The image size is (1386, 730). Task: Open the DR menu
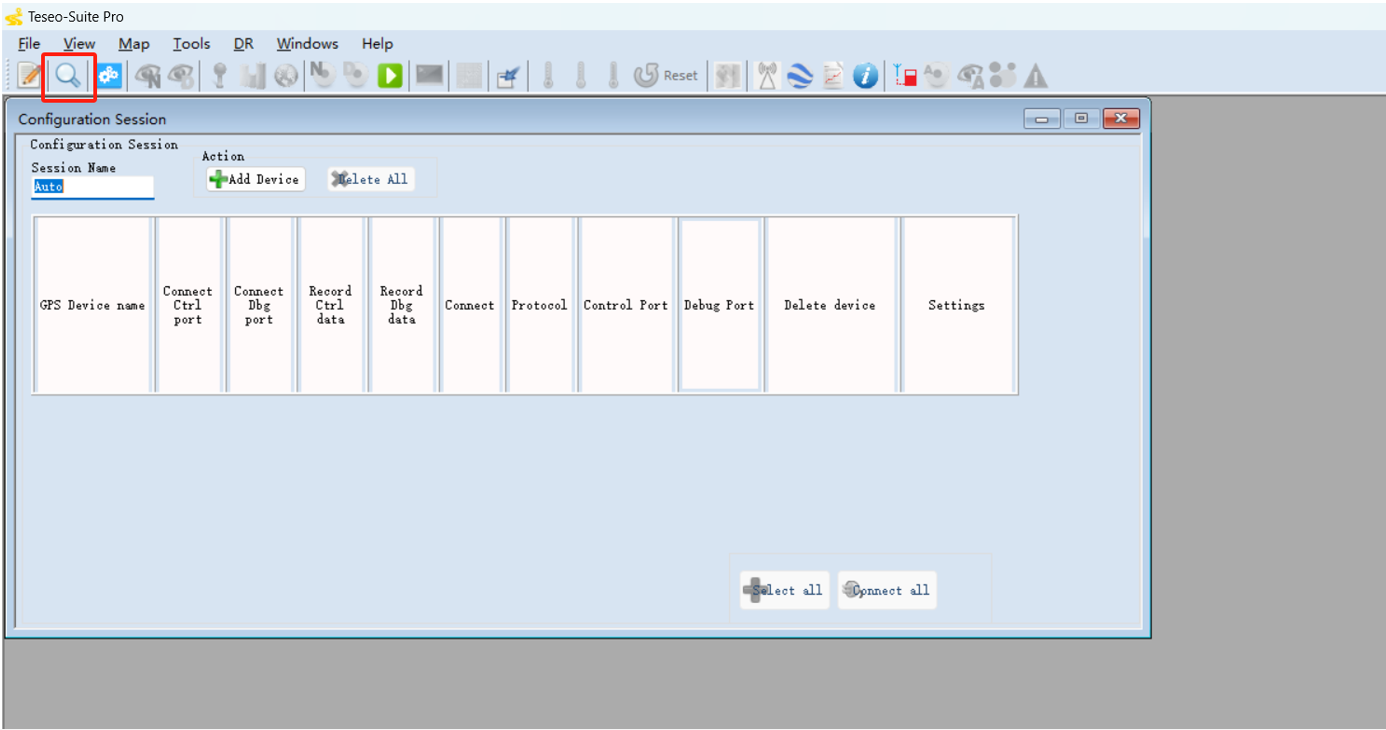click(244, 44)
